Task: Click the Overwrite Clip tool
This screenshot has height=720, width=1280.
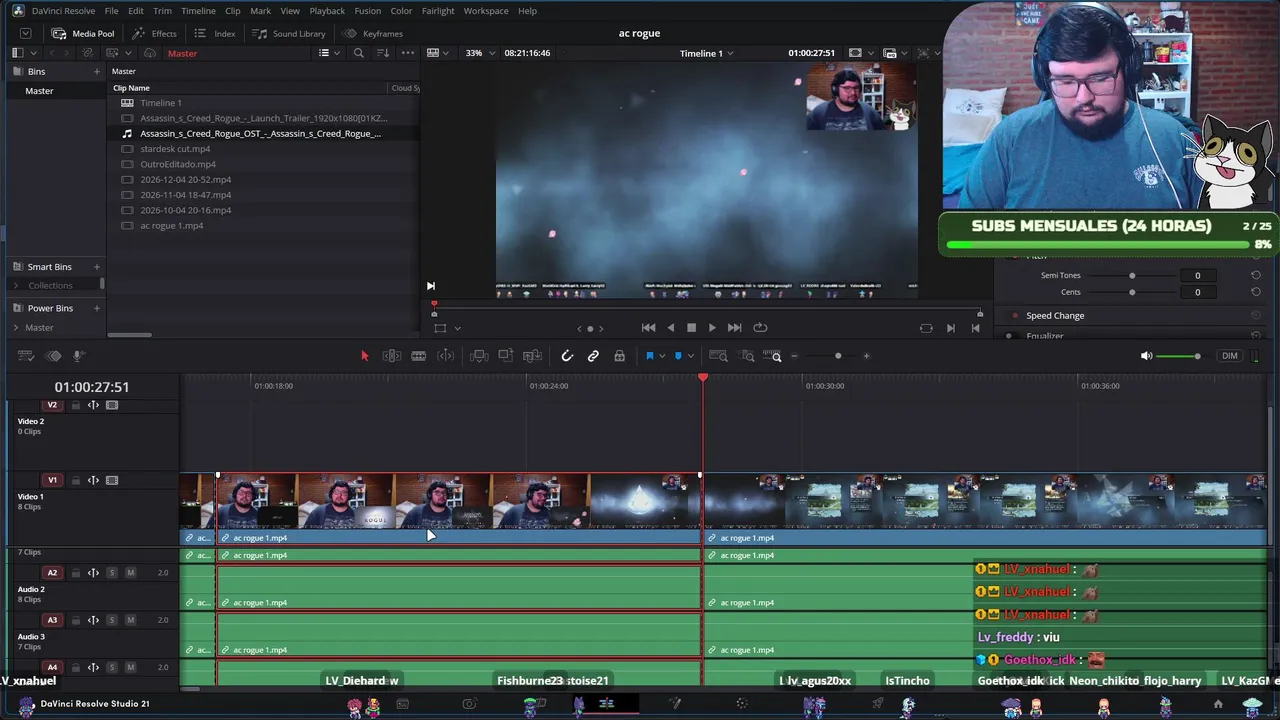Action: pyautogui.click(x=506, y=356)
